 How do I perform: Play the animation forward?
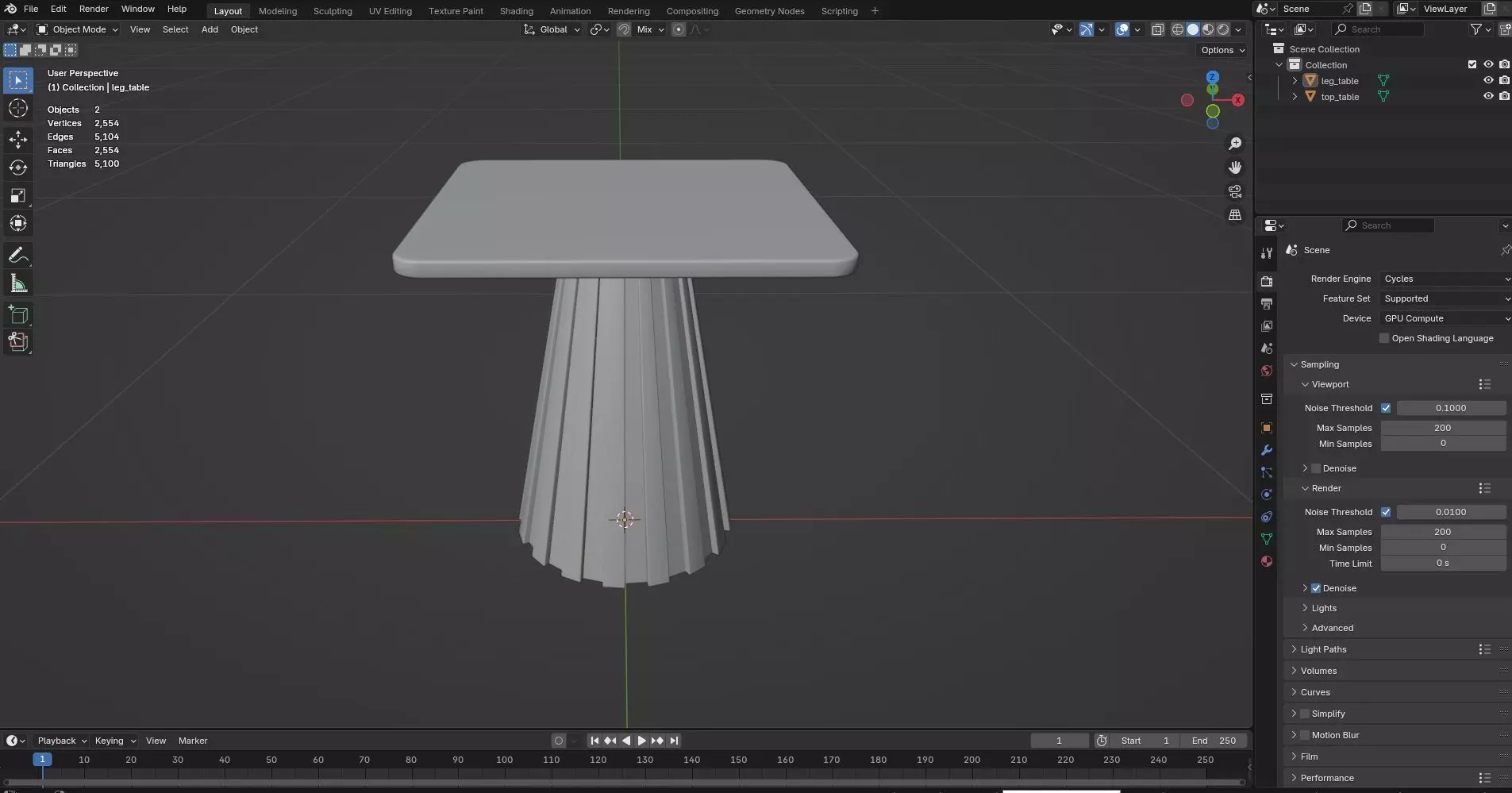641,741
